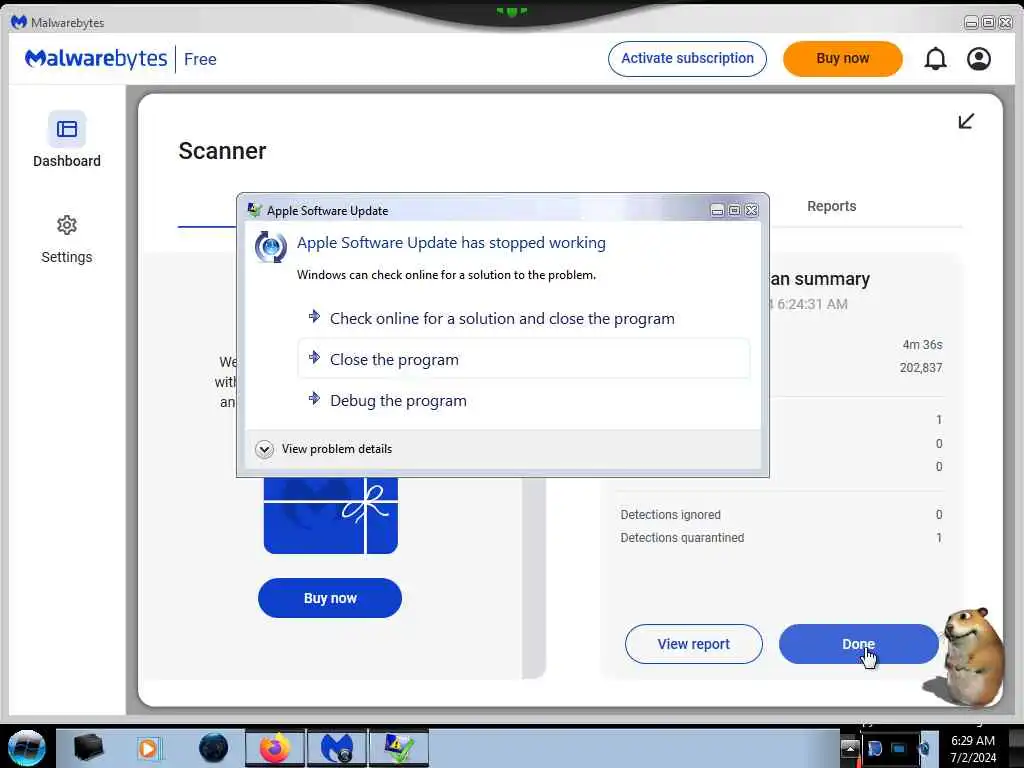Click the Apple Software Update dialog icon
The height and width of the screenshot is (768, 1024).
(x=270, y=247)
